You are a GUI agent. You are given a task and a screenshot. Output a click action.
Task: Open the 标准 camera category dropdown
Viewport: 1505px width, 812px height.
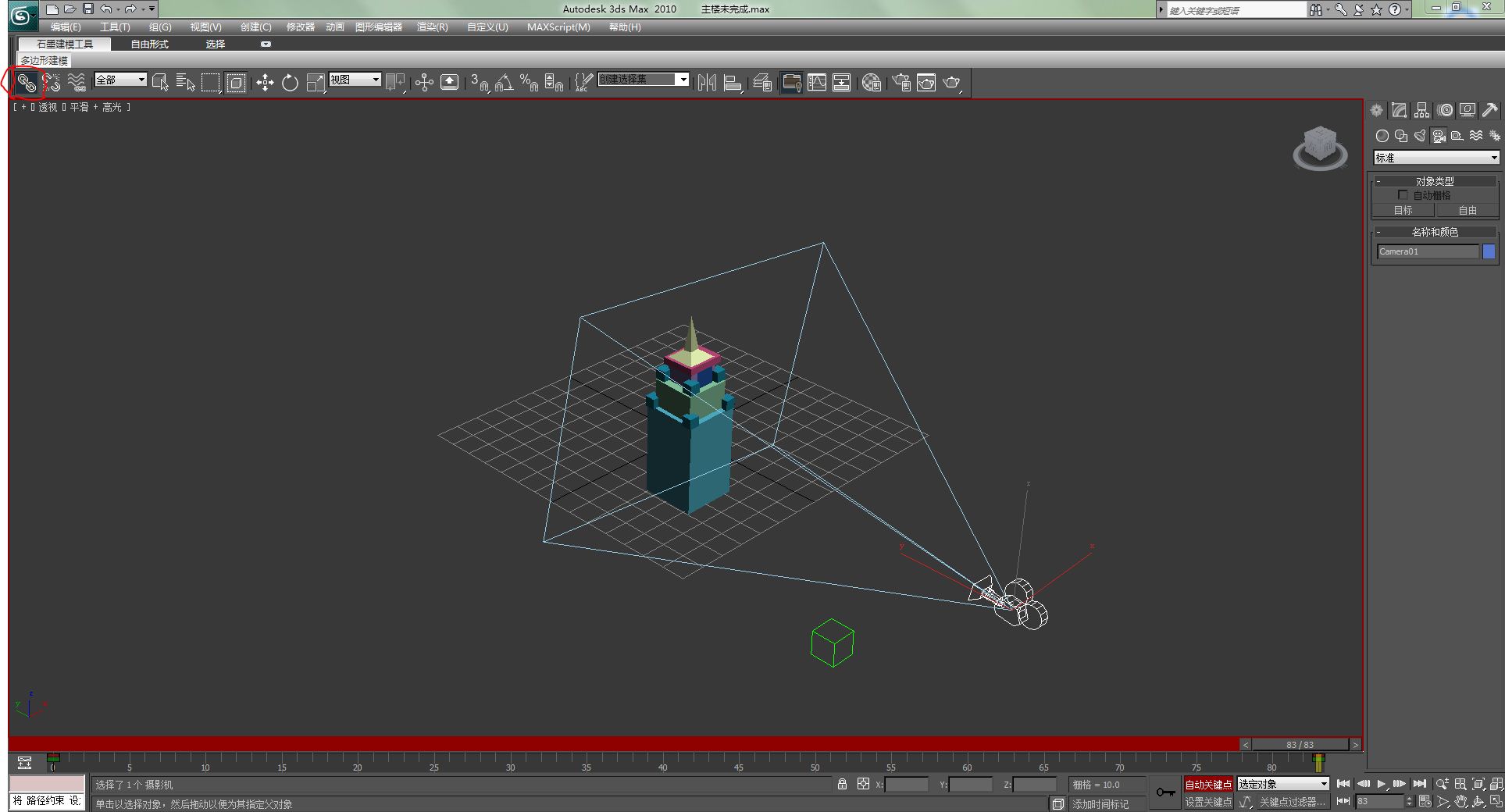(1436, 158)
